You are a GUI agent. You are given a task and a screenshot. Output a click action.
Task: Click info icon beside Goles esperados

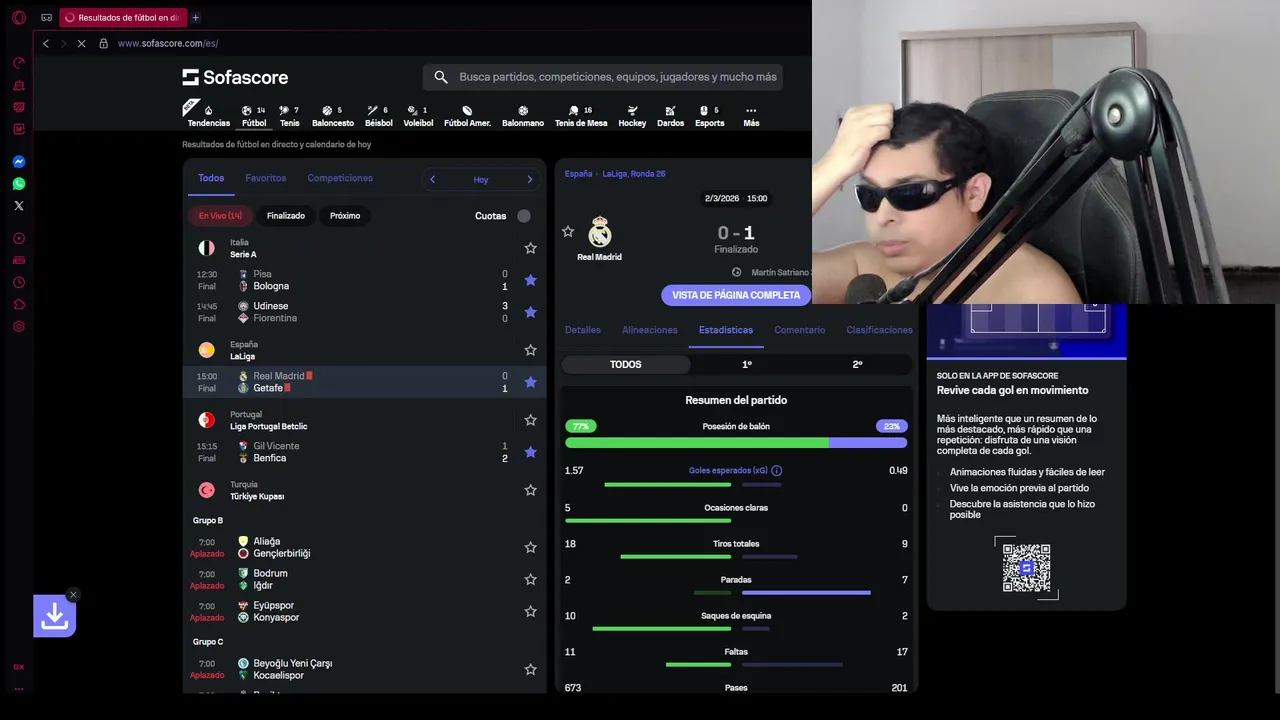[x=777, y=471]
